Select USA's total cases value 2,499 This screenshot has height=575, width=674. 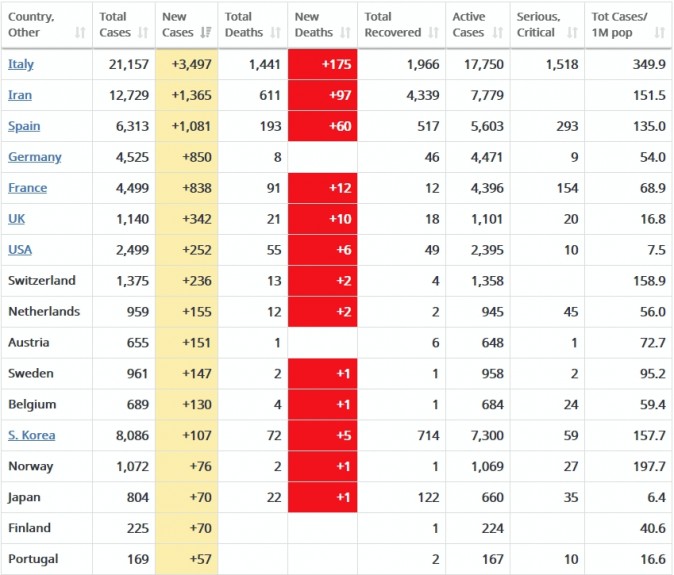pos(132,250)
